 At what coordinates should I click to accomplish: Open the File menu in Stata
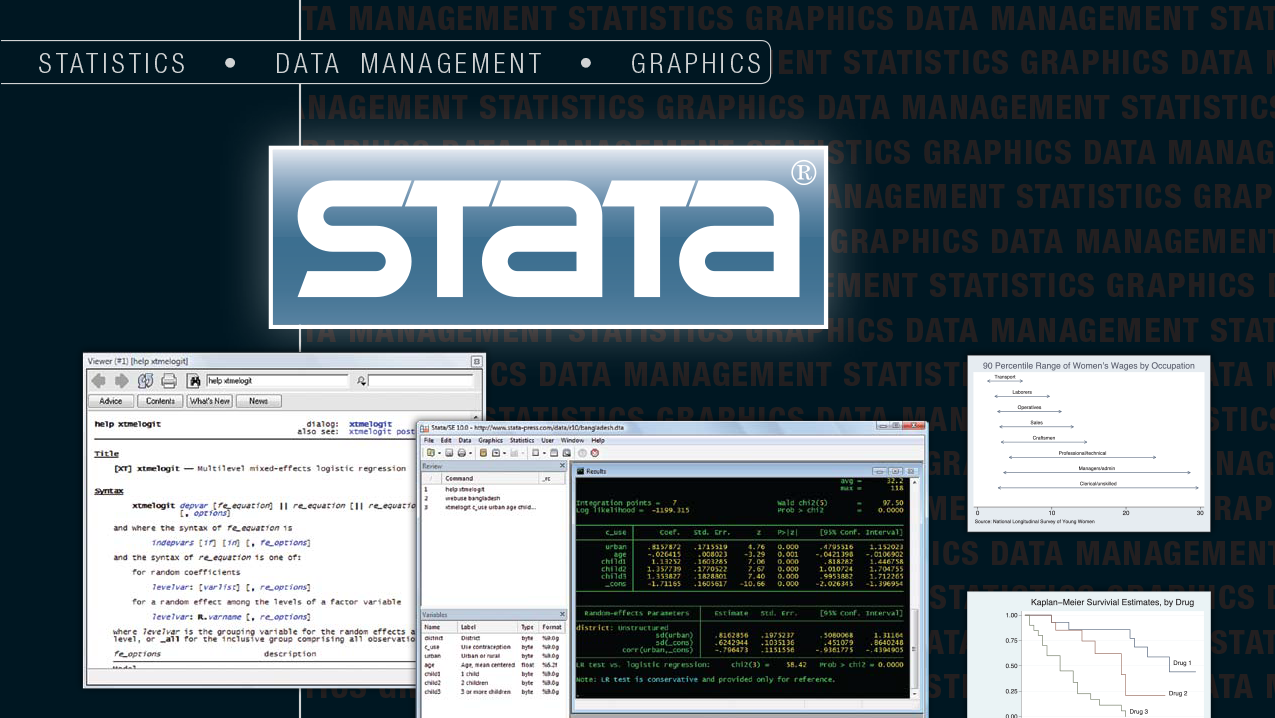click(x=429, y=440)
